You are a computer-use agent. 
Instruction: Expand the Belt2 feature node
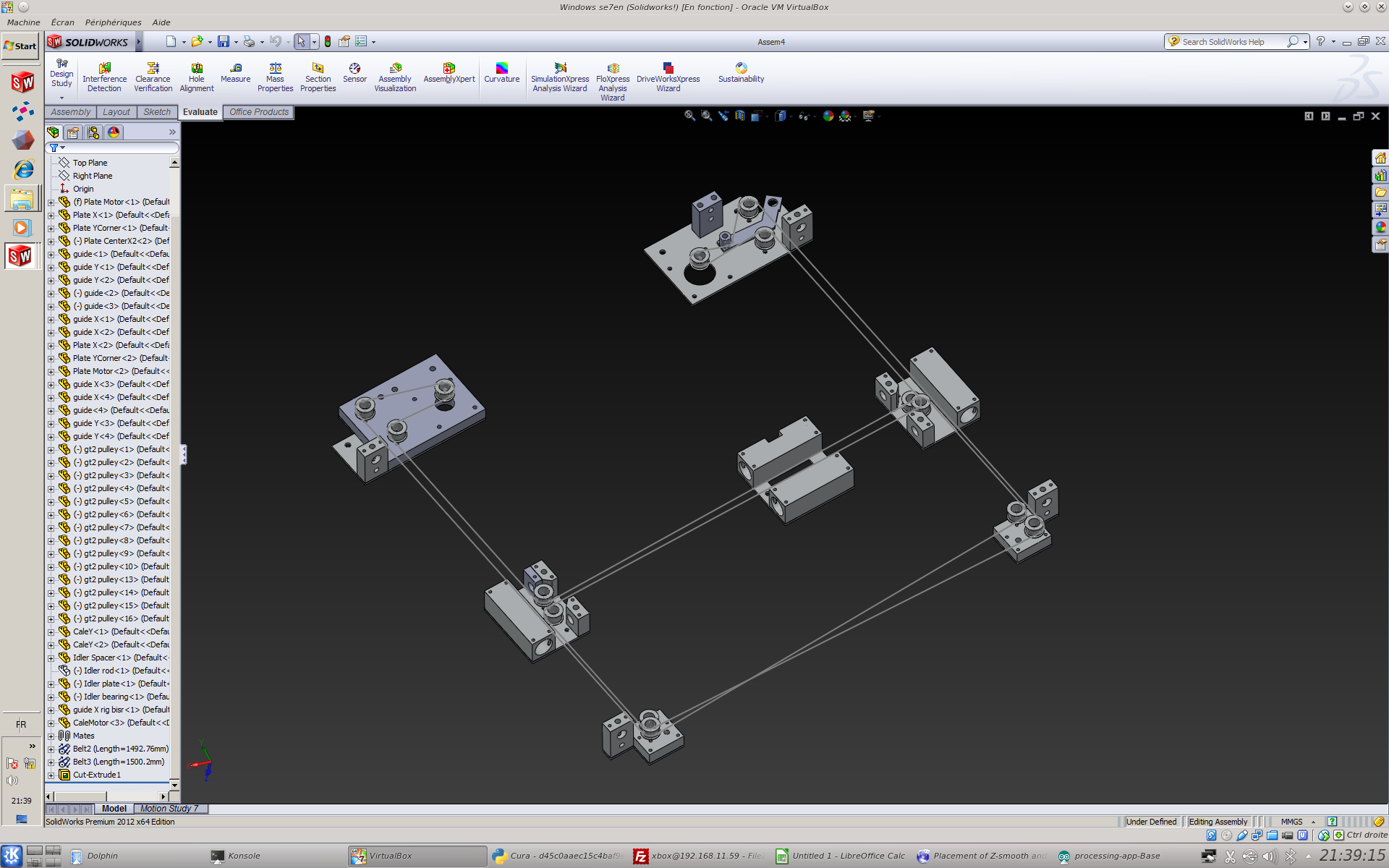click(x=51, y=749)
